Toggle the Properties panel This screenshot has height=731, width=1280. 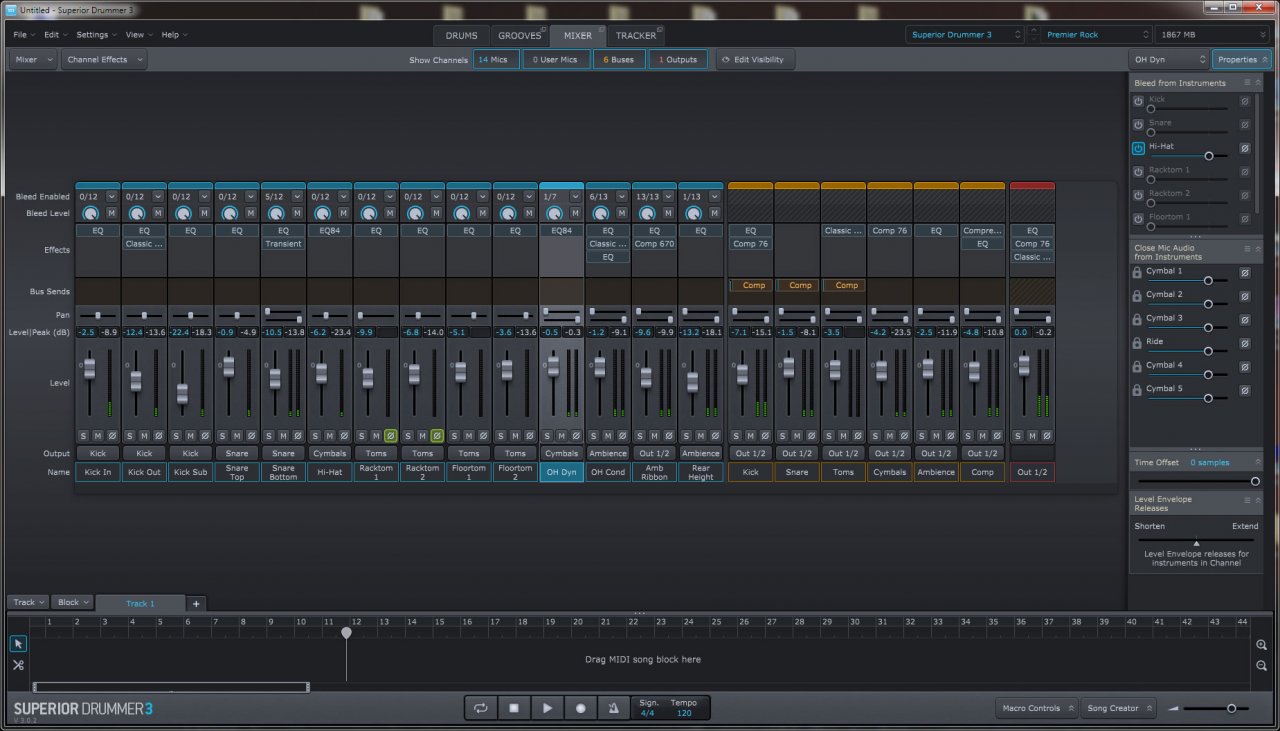point(1241,60)
